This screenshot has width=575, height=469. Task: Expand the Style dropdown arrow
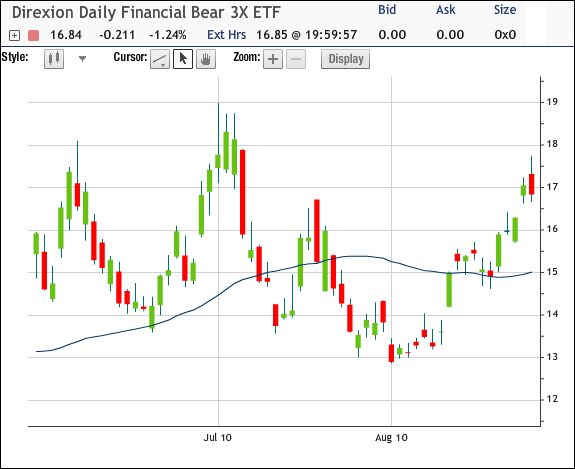coord(83,59)
